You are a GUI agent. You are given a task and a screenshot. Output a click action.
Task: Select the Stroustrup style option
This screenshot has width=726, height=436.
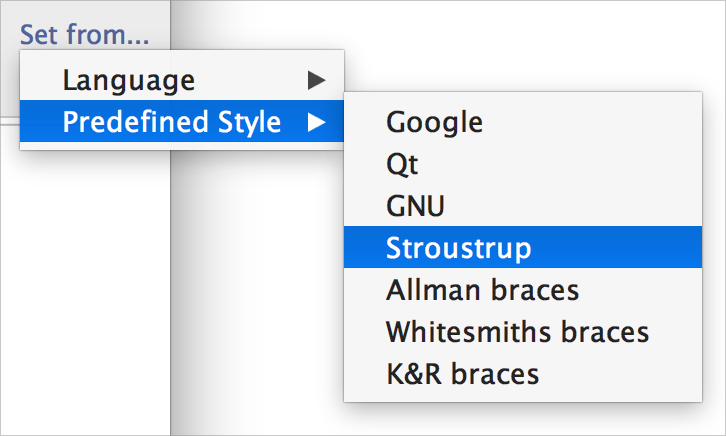pyautogui.click(x=523, y=247)
